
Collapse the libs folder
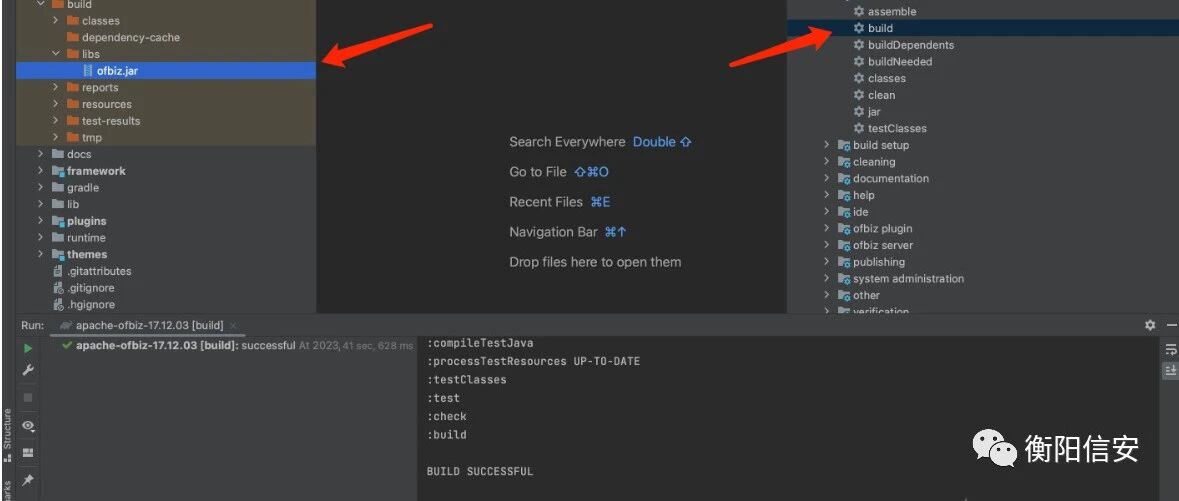[56, 54]
